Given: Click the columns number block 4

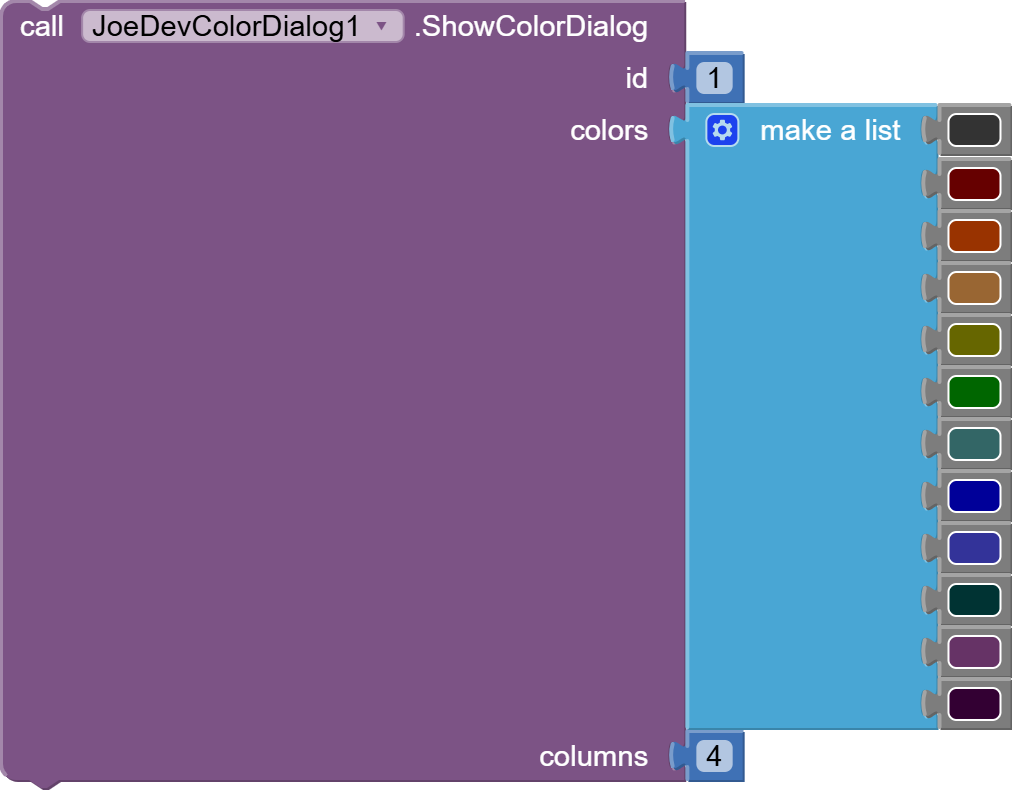Looking at the screenshot, I should click(x=714, y=756).
